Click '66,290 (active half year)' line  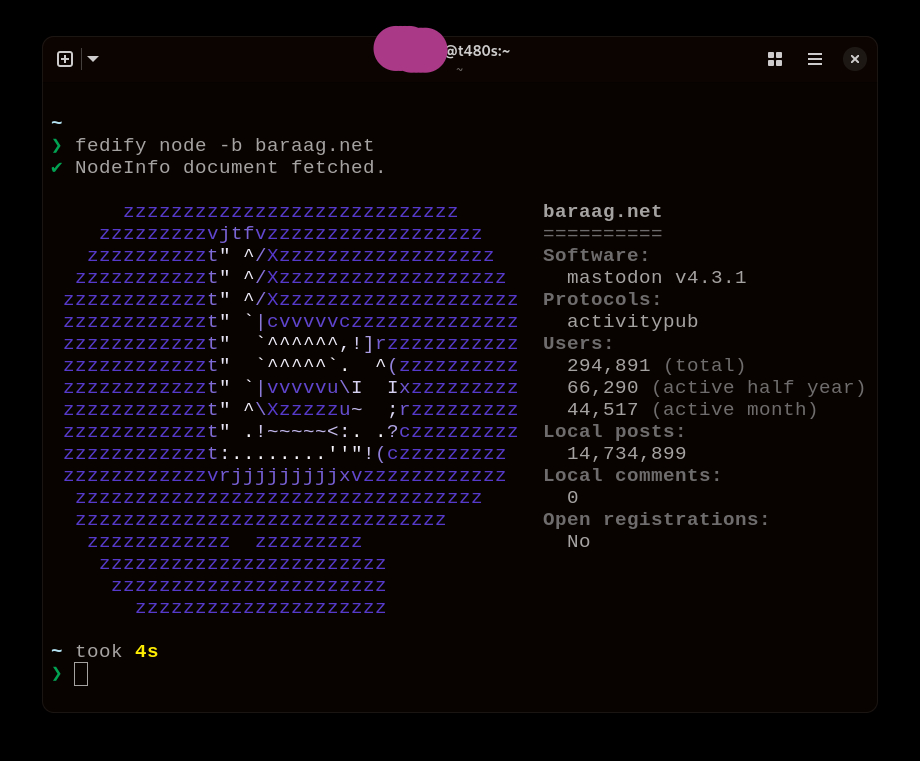point(716,387)
